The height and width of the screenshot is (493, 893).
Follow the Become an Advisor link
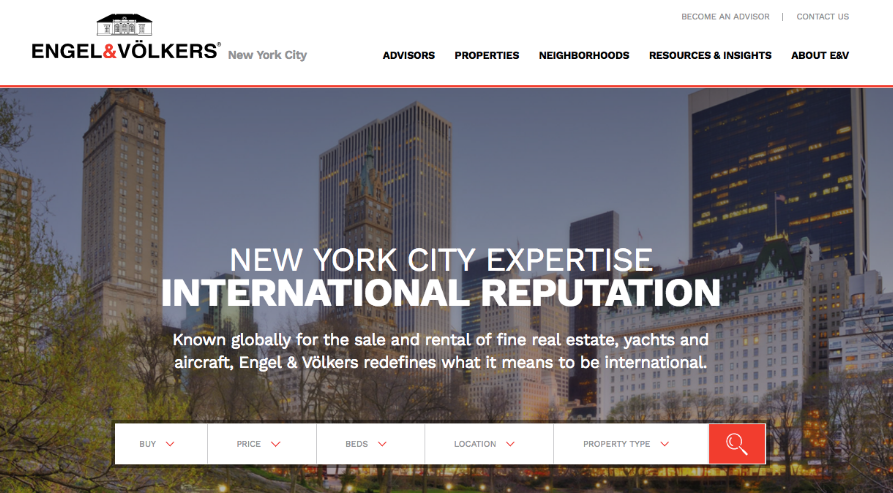coord(725,17)
